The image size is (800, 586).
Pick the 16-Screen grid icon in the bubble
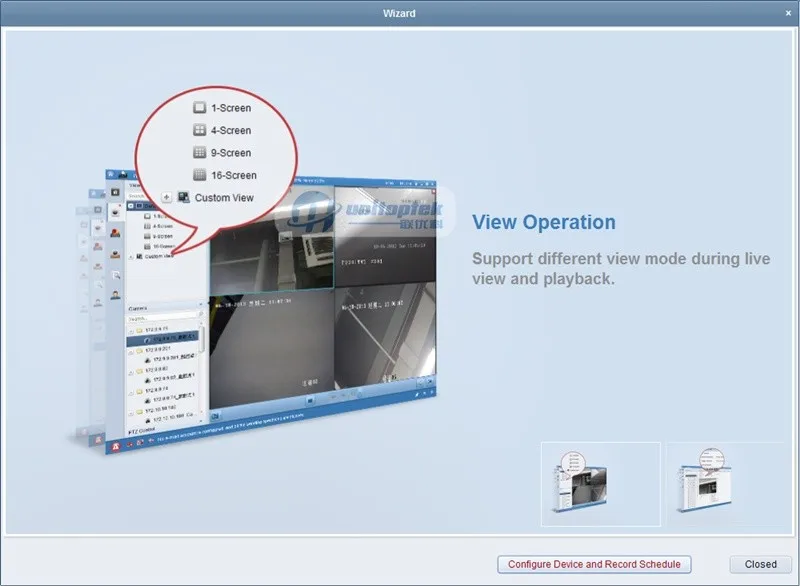[199, 175]
